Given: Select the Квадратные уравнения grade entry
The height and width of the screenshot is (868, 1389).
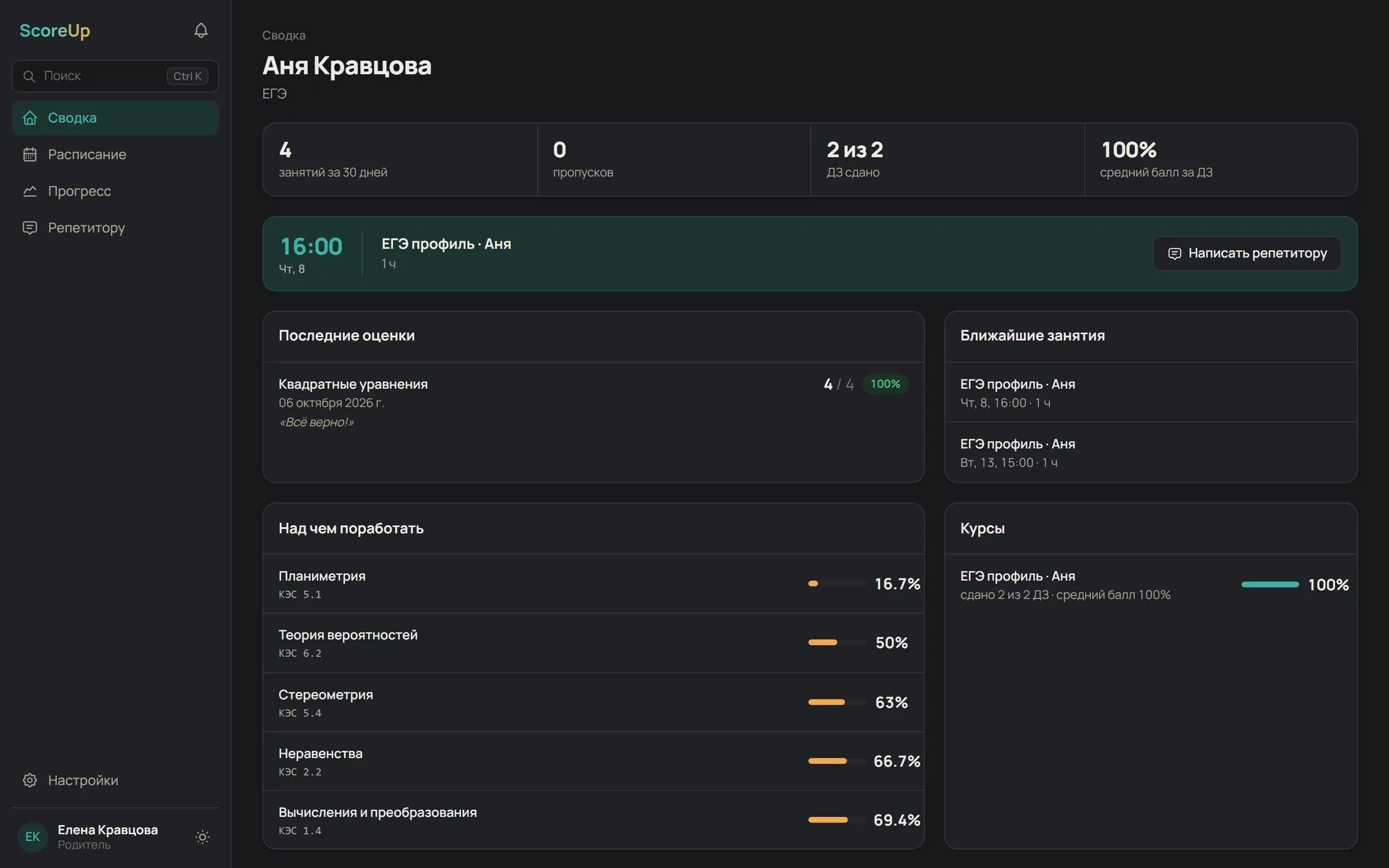Looking at the screenshot, I should (x=593, y=403).
